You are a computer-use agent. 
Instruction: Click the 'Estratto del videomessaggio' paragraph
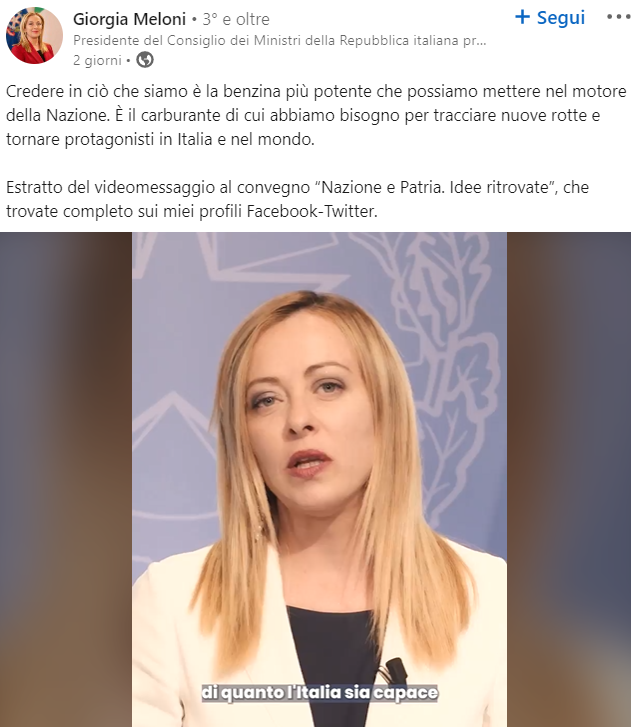[297, 199]
